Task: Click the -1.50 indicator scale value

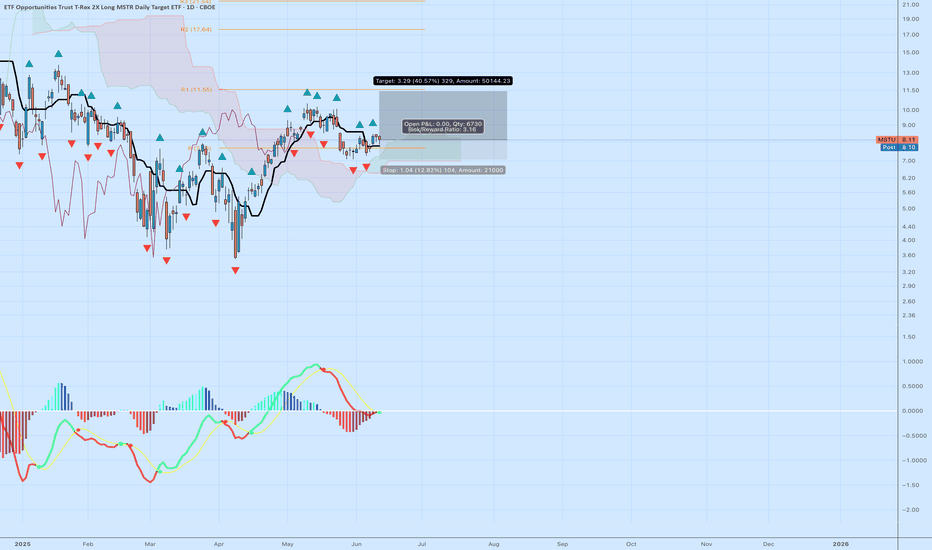Action: (911, 486)
